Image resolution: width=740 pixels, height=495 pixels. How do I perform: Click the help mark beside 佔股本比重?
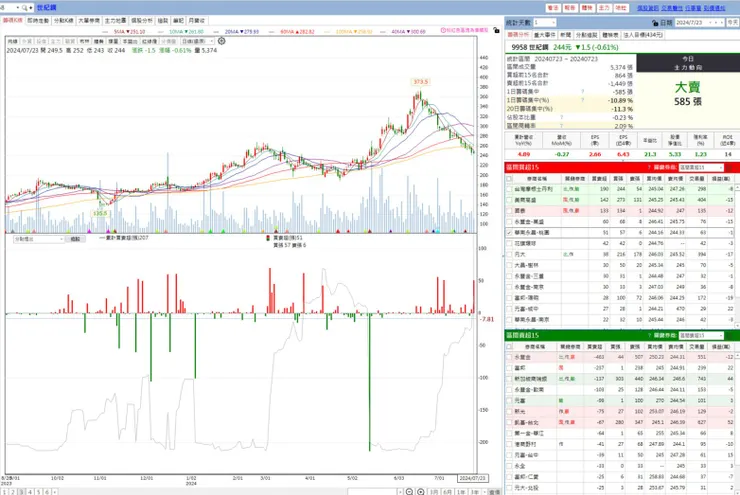(x=561, y=117)
